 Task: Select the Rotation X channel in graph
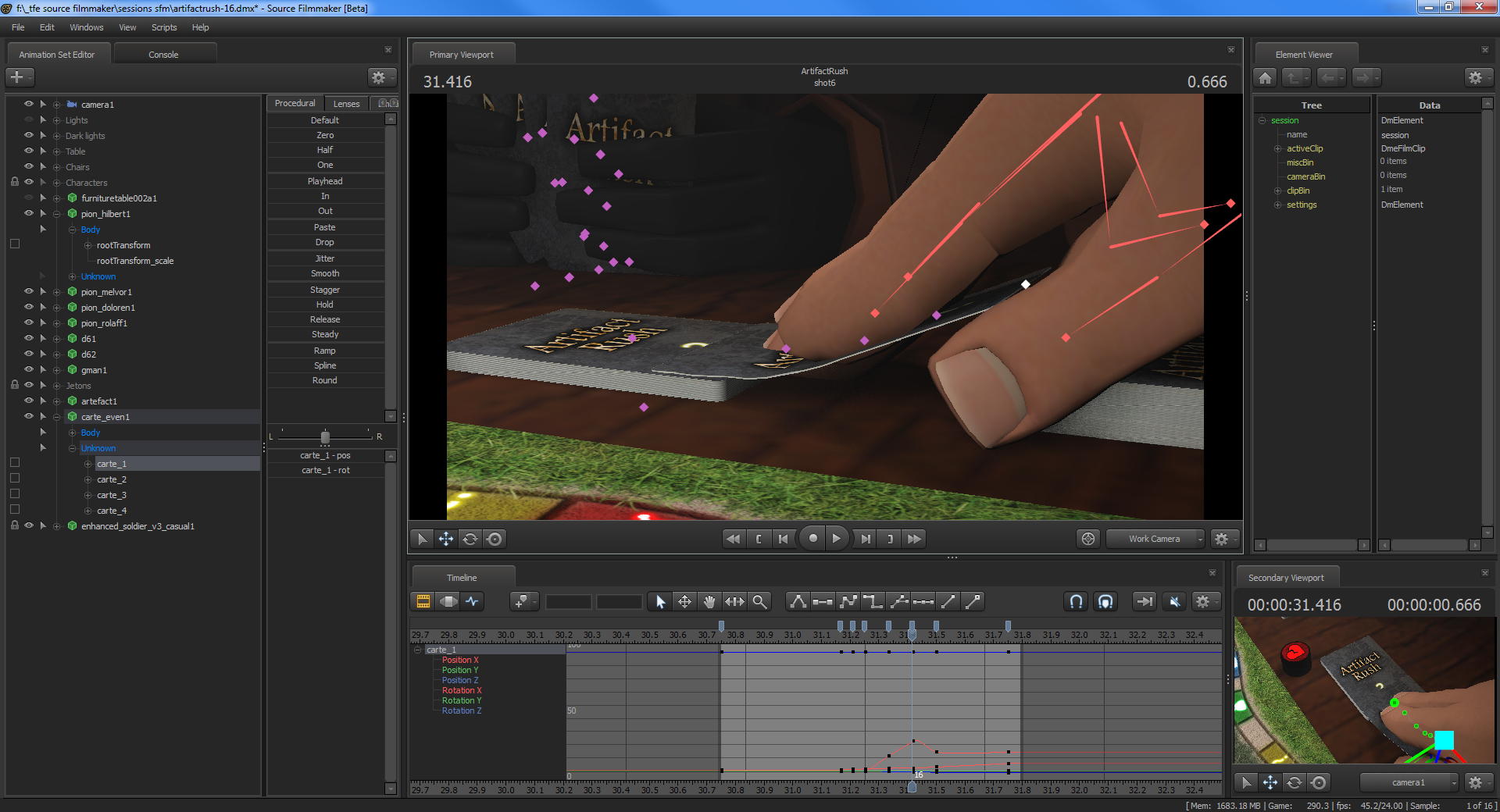(462, 690)
